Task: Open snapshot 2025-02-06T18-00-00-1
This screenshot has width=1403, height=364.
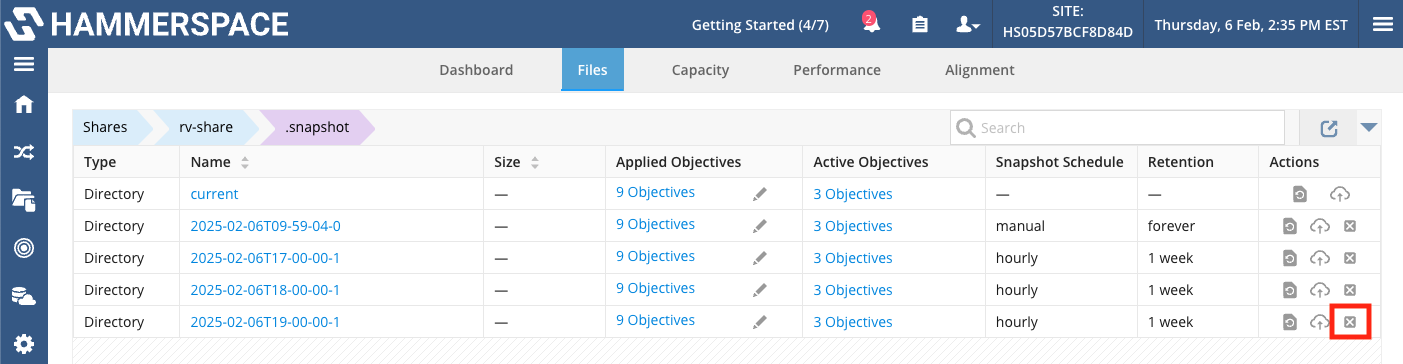Action: tap(265, 290)
